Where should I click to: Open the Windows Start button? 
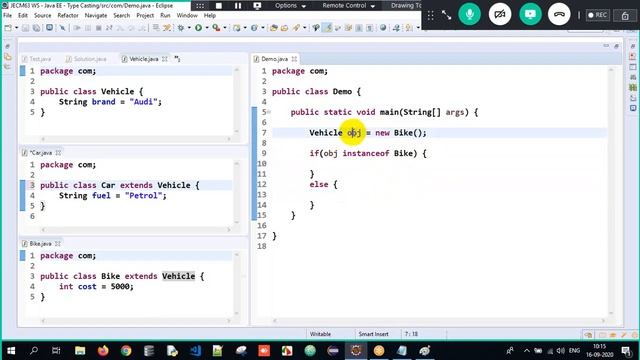[x=11, y=351]
